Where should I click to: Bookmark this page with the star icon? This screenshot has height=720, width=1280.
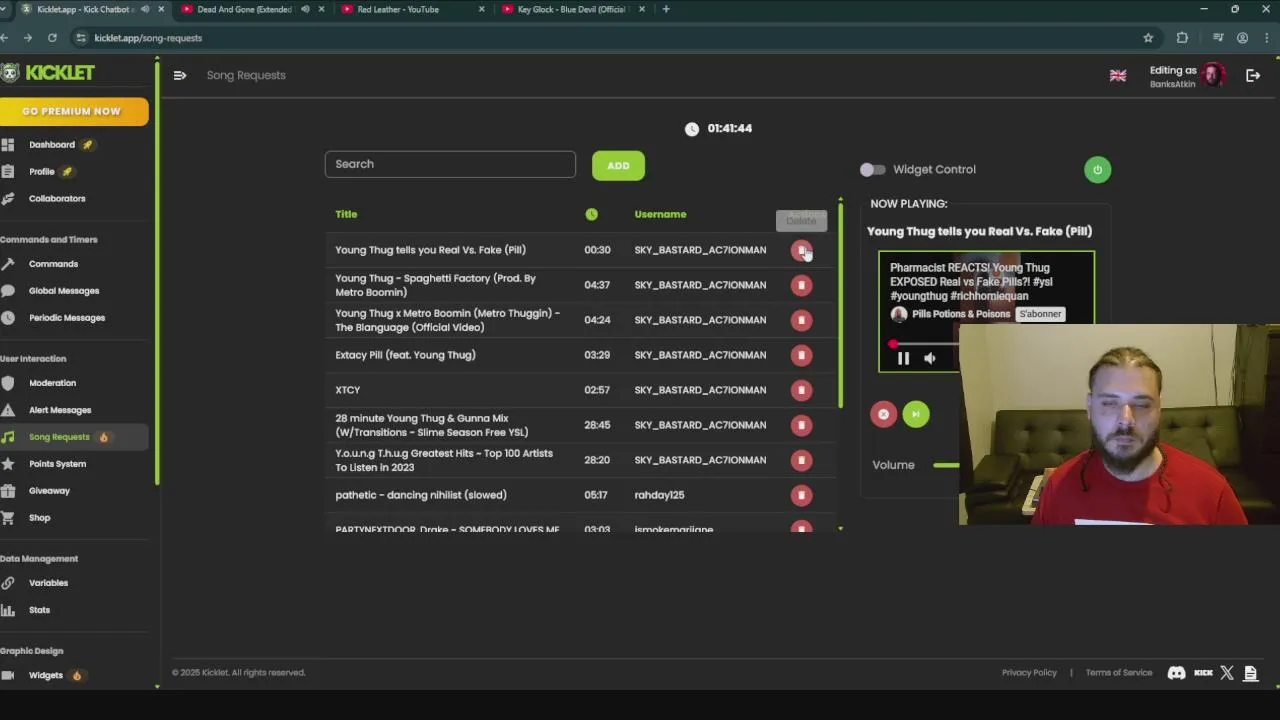coord(1148,38)
